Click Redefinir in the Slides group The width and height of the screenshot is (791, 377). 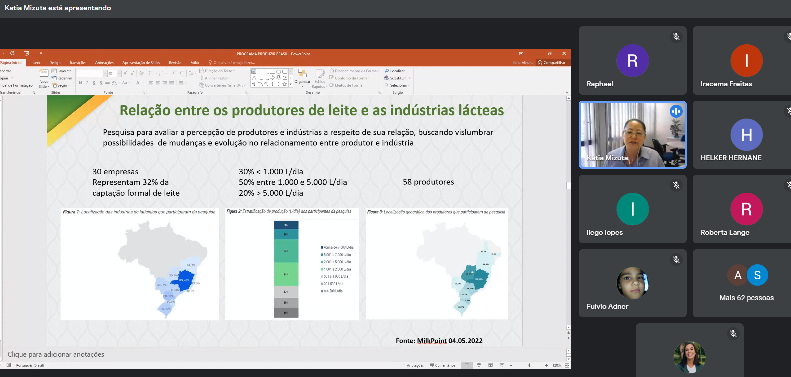pos(62,78)
